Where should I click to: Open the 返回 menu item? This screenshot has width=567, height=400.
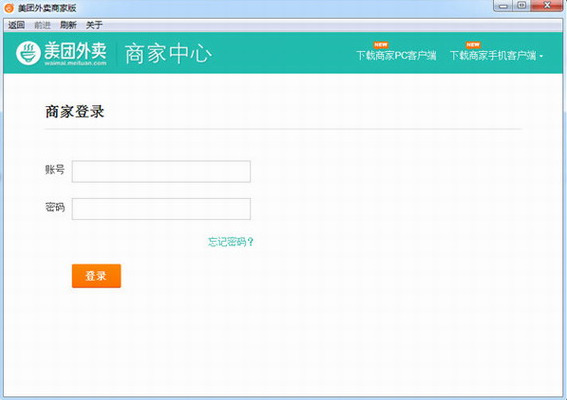(16, 25)
